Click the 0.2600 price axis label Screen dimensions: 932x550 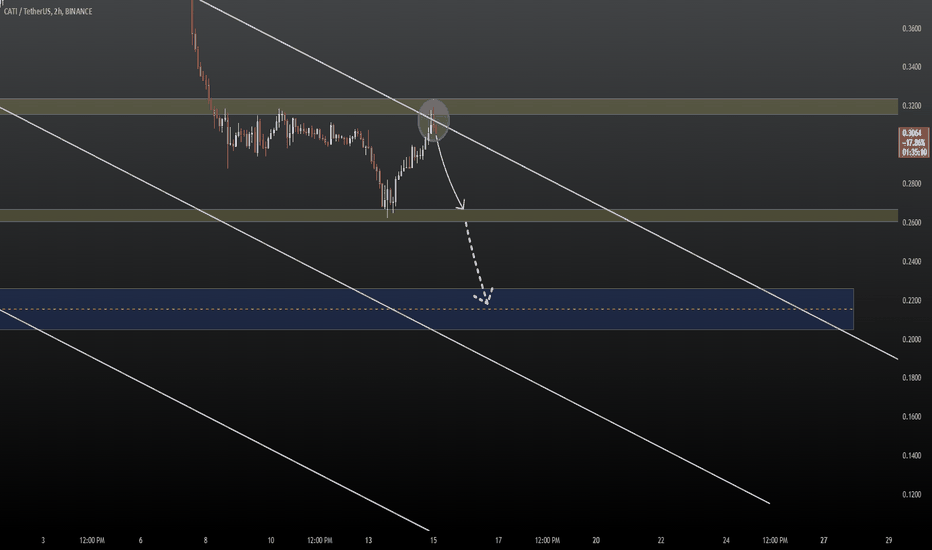point(911,222)
